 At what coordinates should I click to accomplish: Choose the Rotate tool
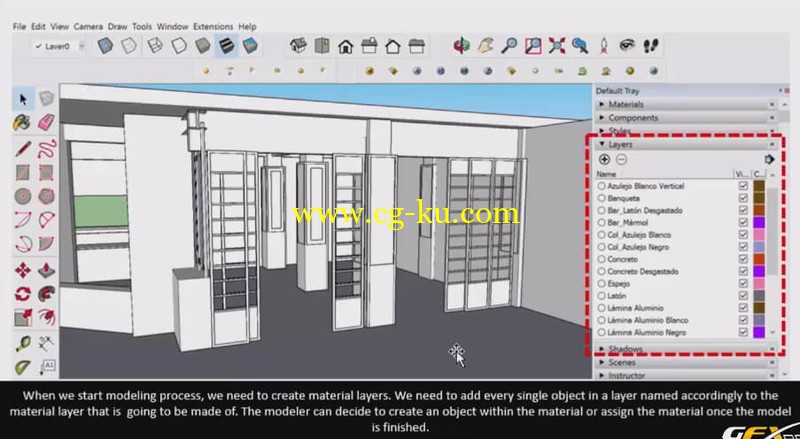click(22, 294)
